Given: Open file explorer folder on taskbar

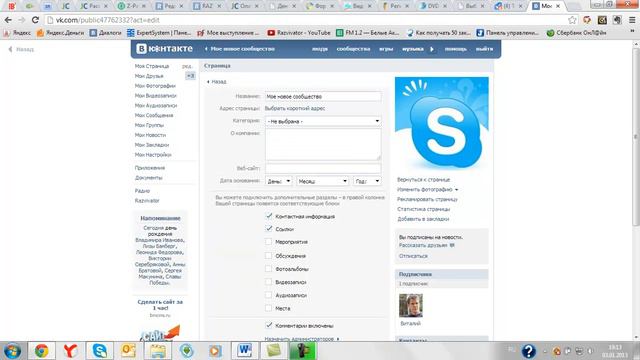Looking at the screenshot, I should (x=158, y=351).
